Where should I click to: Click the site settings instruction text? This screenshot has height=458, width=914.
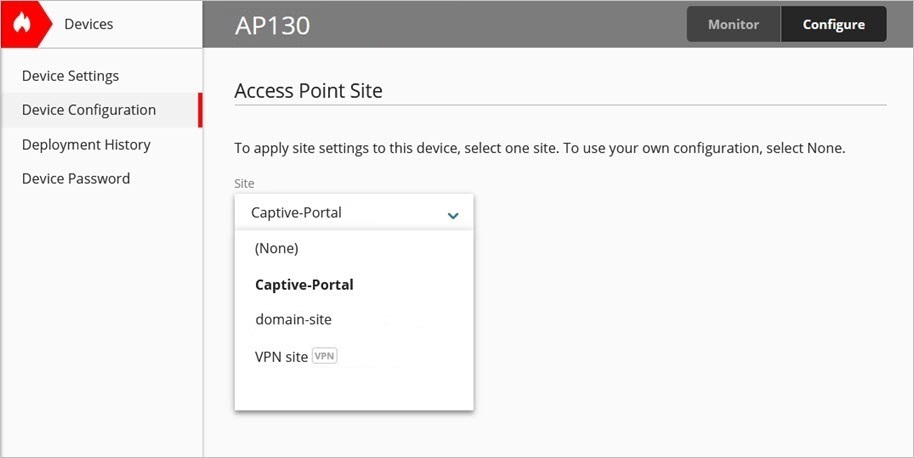(540, 148)
